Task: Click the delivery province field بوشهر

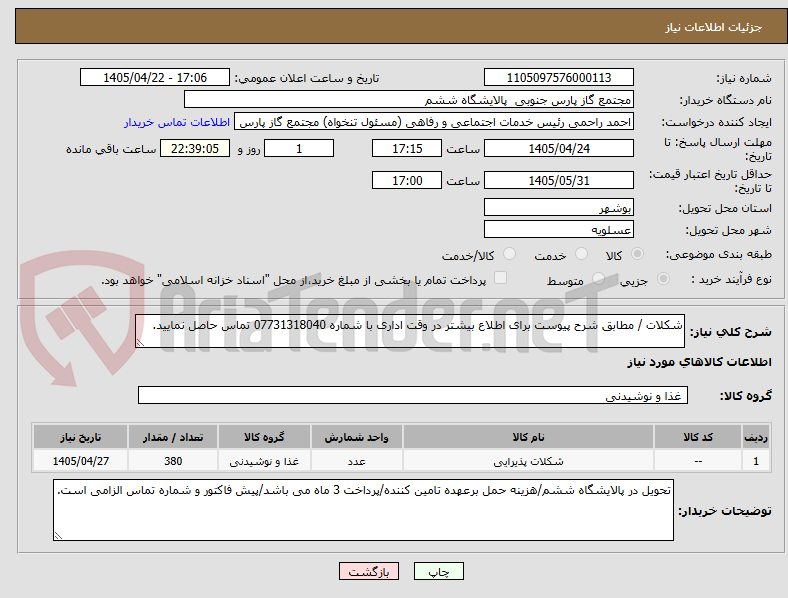Action: [x=558, y=208]
